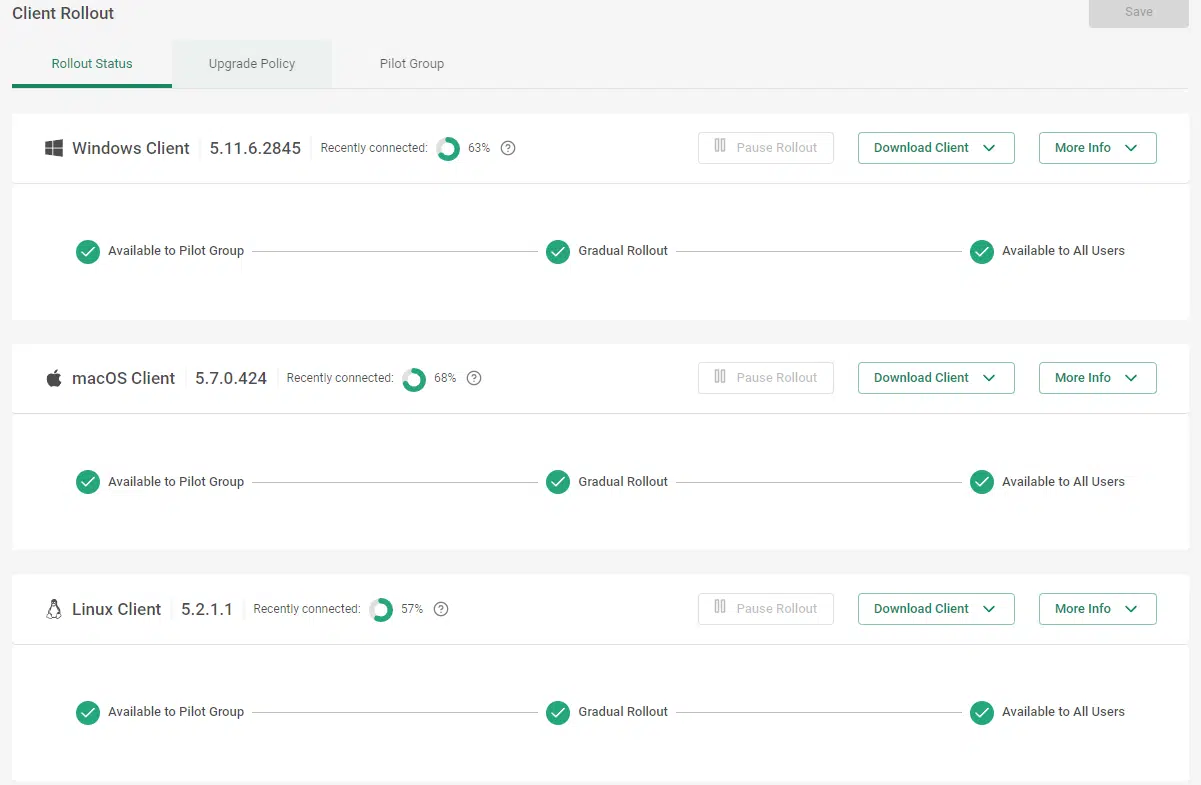The width and height of the screenshot is (1201, 785).
Task: Click help icon beside Windows 63% connected
Action: click(x=508, y=148)
